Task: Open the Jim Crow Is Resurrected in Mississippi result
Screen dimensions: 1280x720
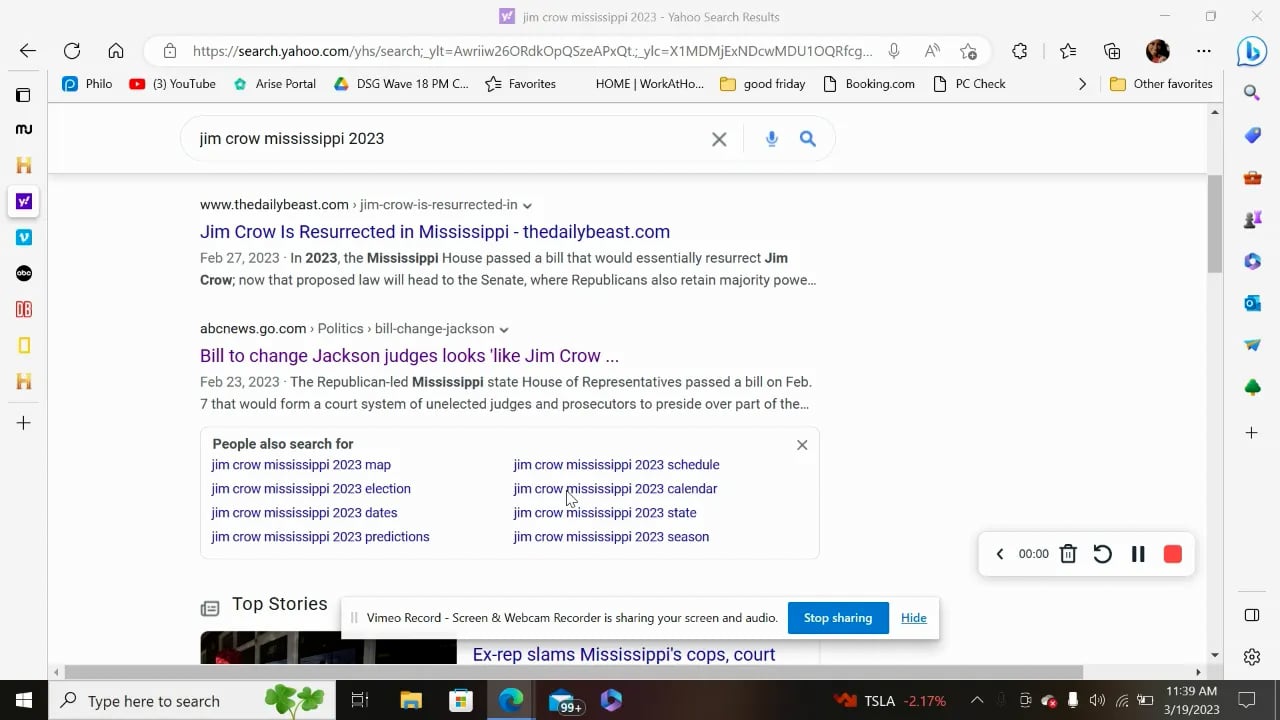Action: tap(435, 232)
